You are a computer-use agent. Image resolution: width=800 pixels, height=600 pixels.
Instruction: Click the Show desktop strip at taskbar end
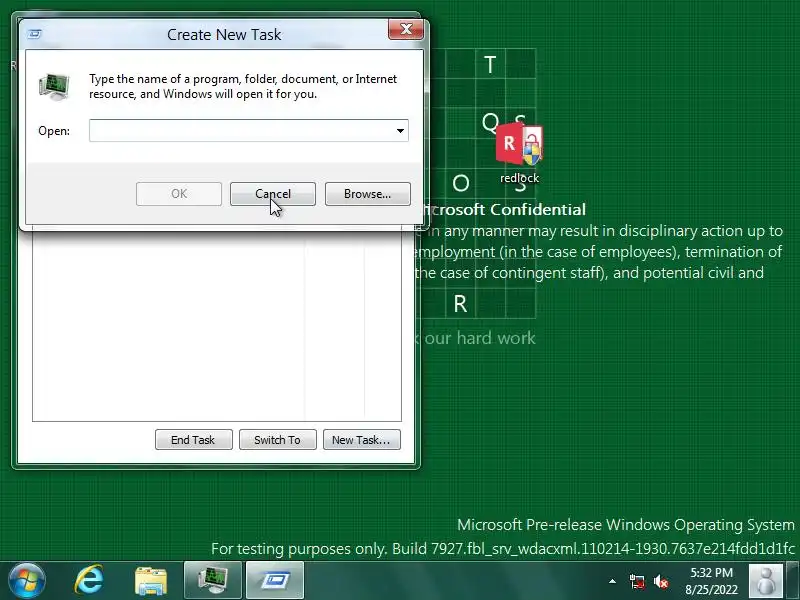(793, 581)
